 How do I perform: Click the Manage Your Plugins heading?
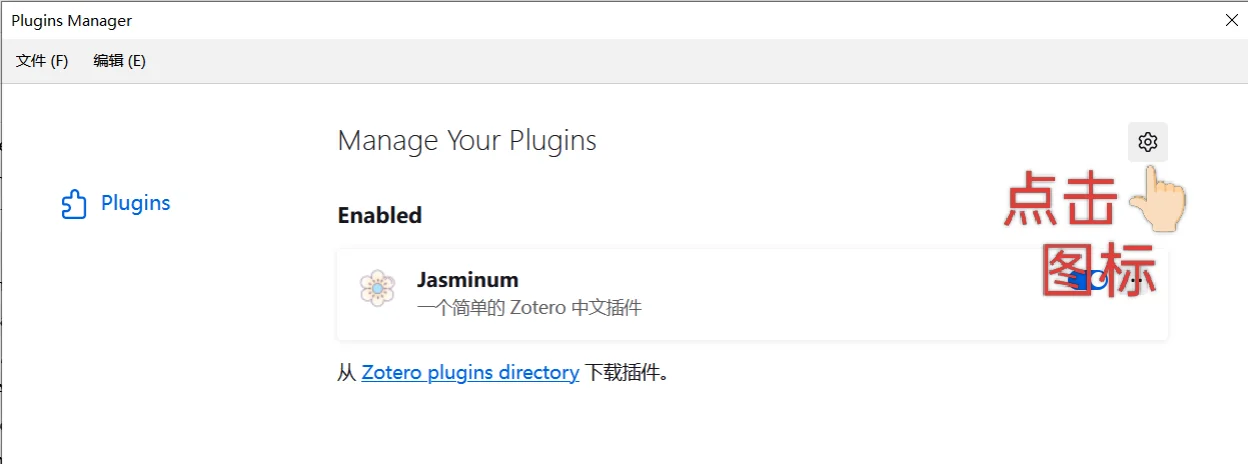pyautogui.click(x=467, y=141)
